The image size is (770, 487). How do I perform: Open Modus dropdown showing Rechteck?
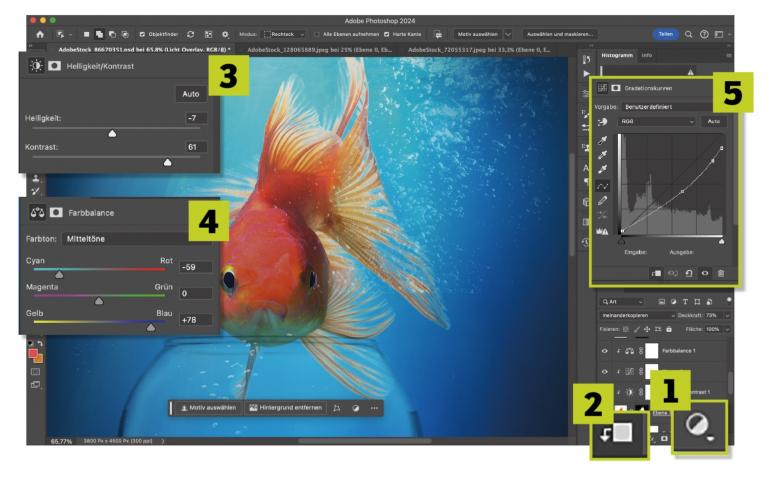coord(284,34)
